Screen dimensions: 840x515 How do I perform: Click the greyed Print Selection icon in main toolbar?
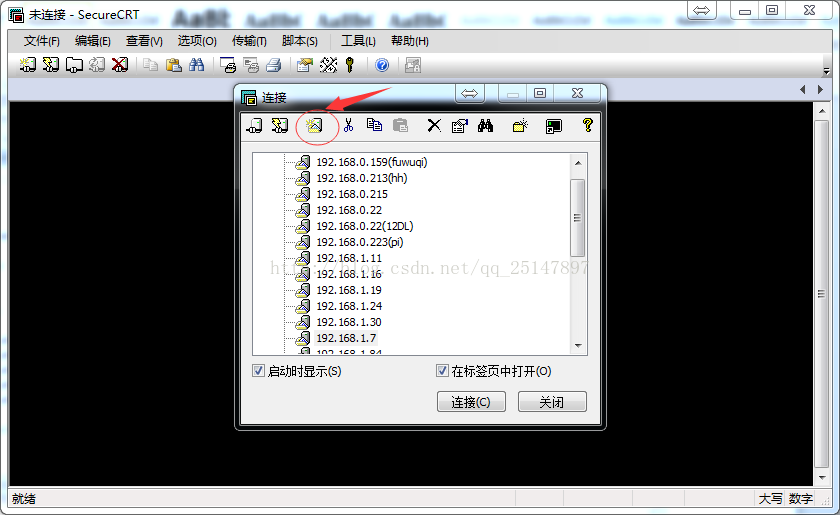(251, 65)
